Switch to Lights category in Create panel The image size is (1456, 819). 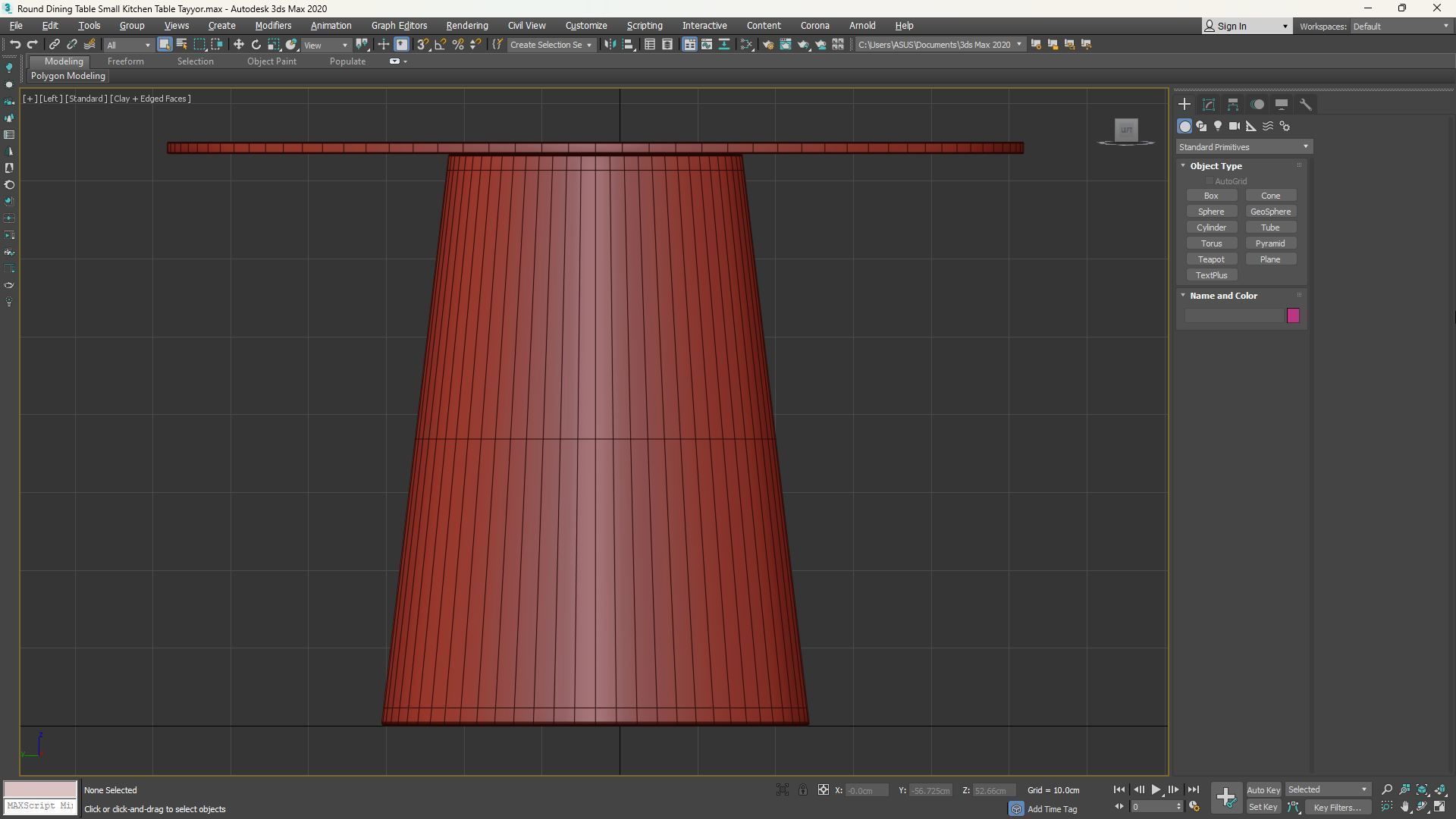(x=1218, y=127)
